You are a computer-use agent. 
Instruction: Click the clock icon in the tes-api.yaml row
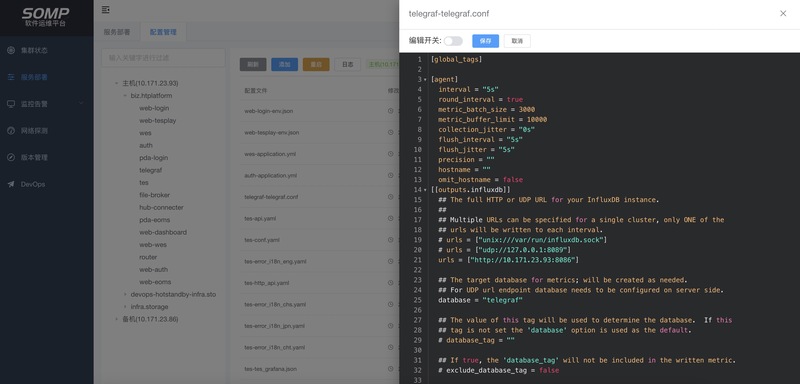coord(391,218)
